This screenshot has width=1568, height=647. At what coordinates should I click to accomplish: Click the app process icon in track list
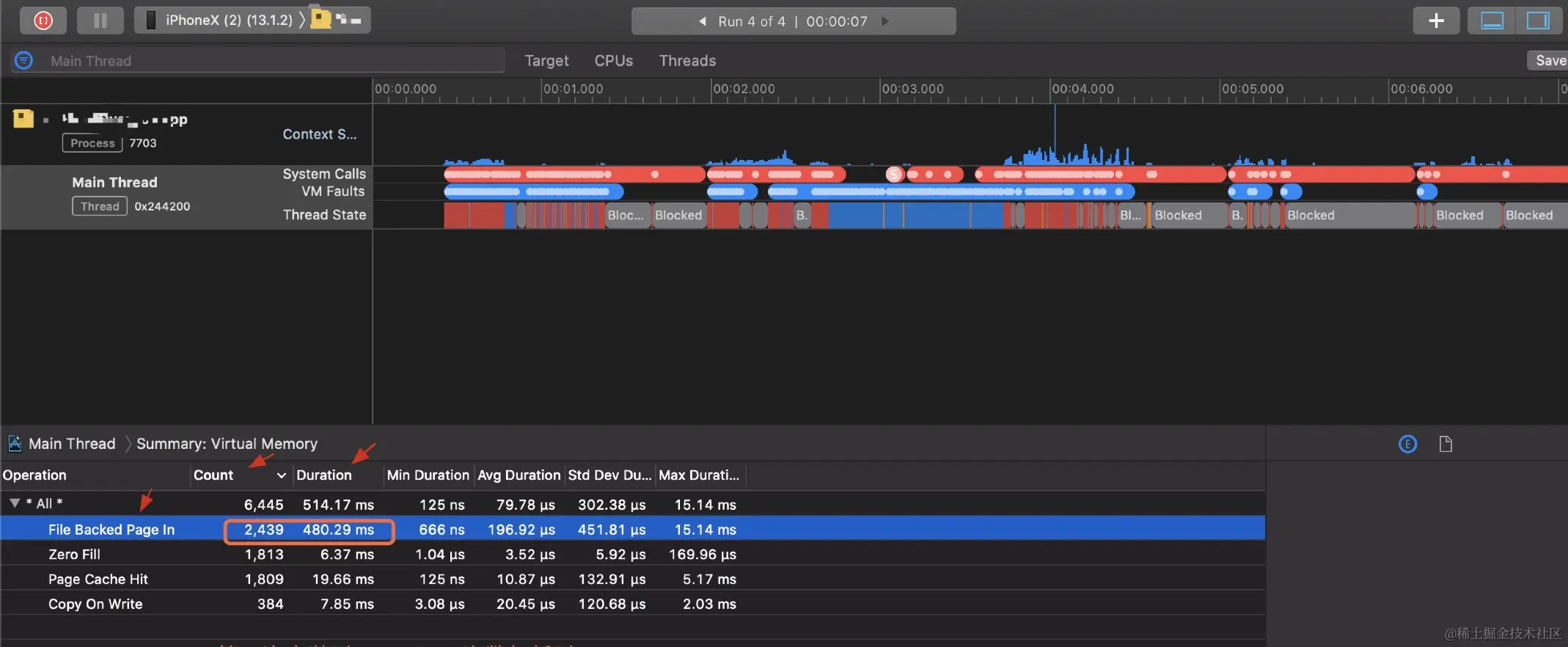click(23, 118)
